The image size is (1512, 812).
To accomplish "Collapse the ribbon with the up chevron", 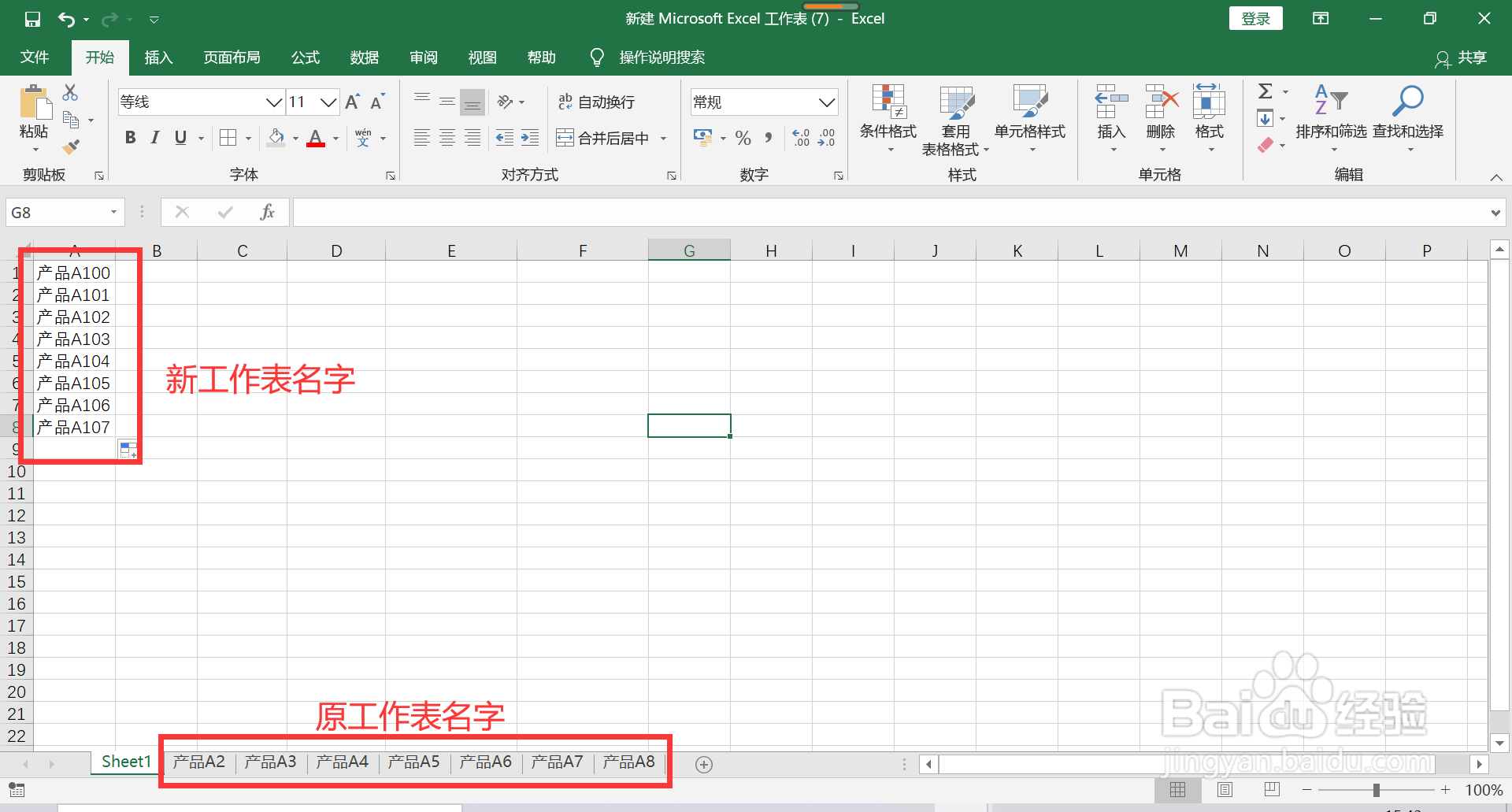I will (1496, 177).
